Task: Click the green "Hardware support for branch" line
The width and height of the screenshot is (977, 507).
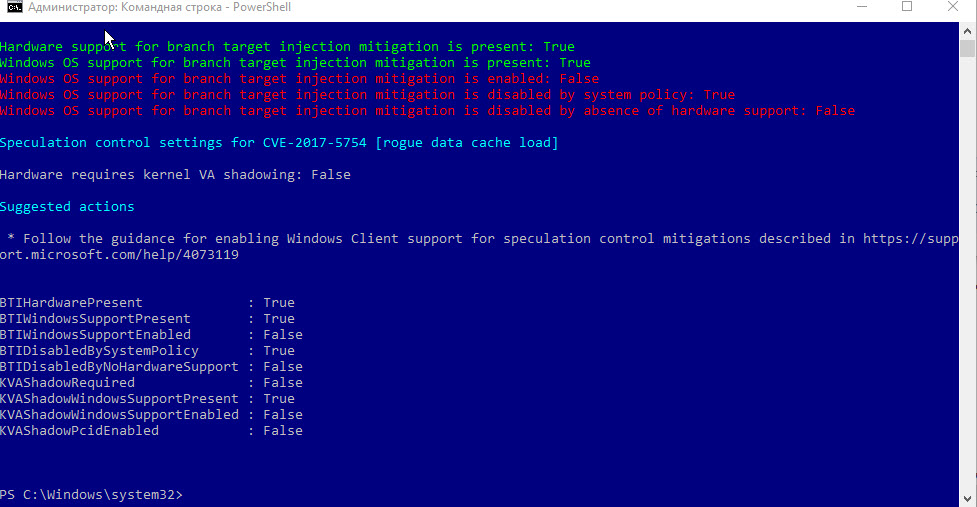Action: click(x=287, y=47)
